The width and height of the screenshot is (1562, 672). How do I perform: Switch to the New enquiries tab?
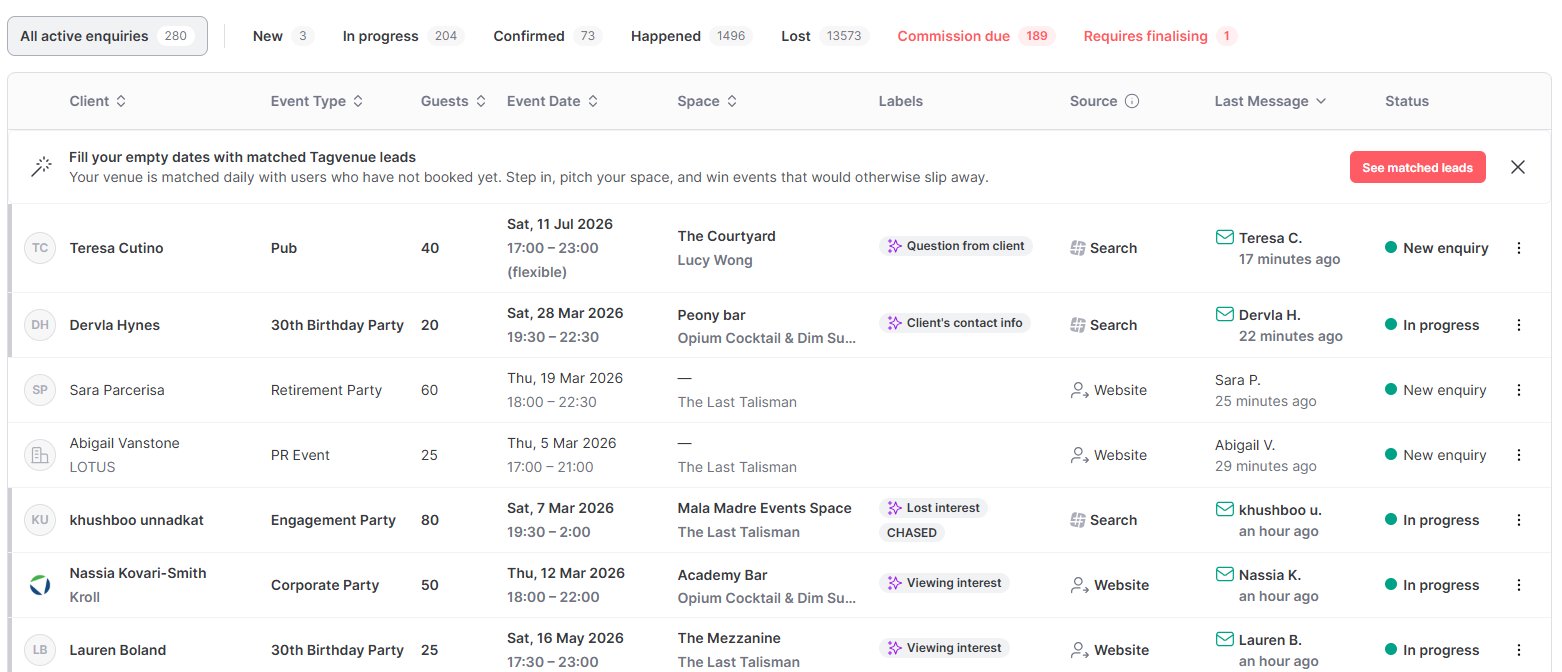point(283,36)
